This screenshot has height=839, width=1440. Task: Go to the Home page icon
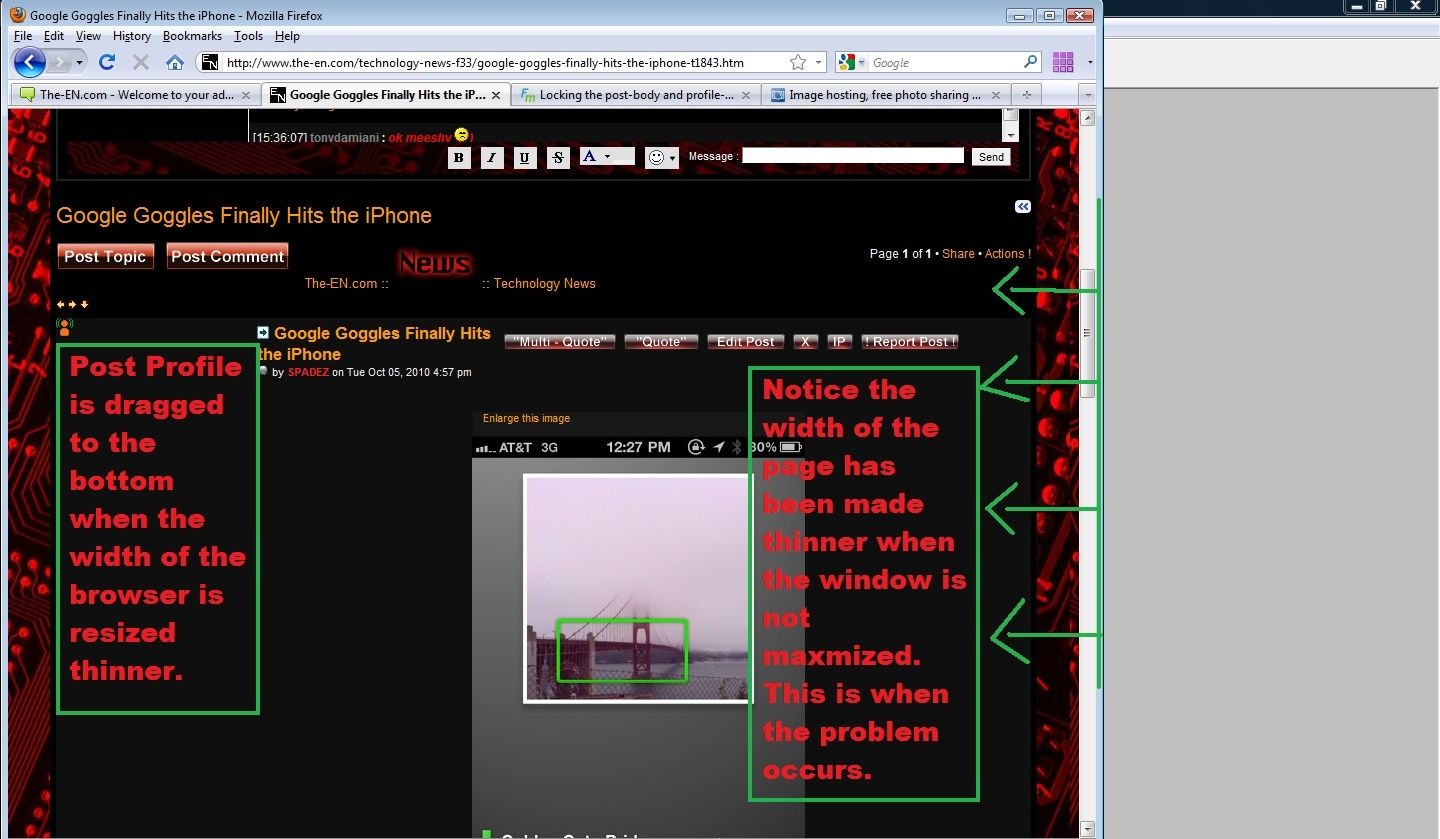175,62
